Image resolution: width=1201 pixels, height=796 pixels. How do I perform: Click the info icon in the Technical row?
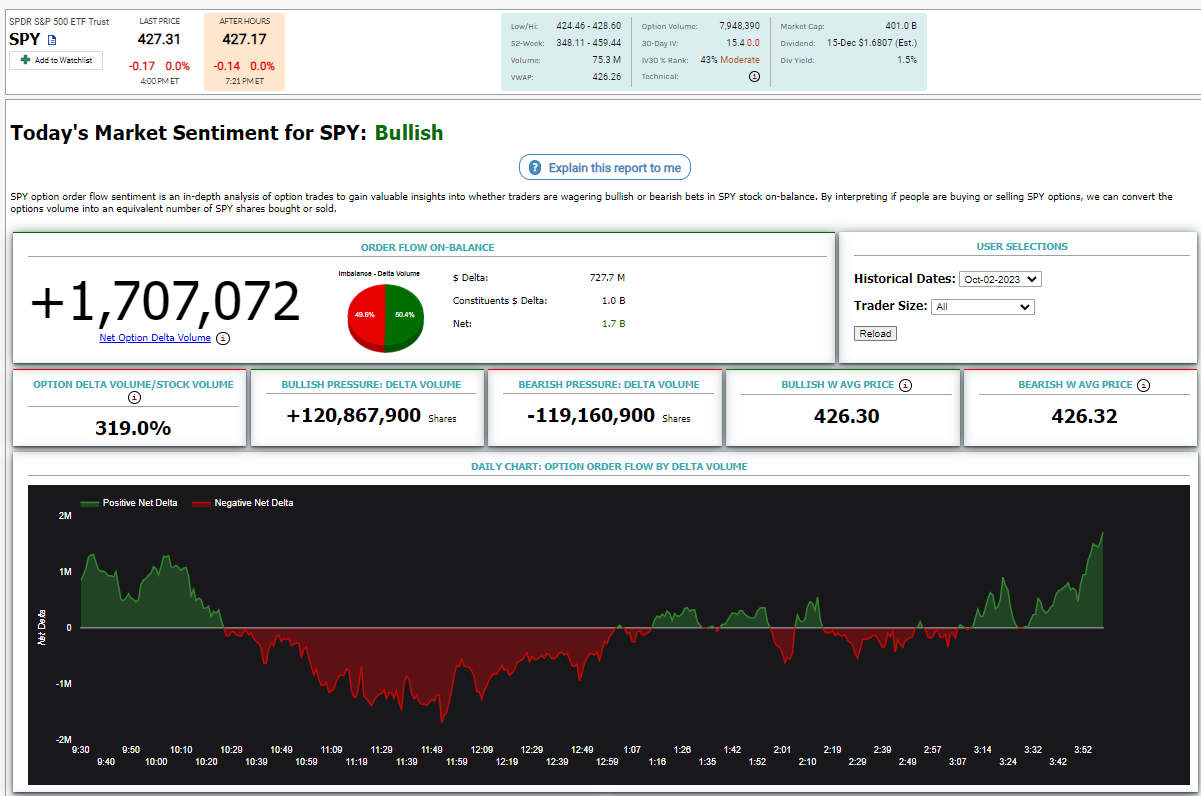754,76
